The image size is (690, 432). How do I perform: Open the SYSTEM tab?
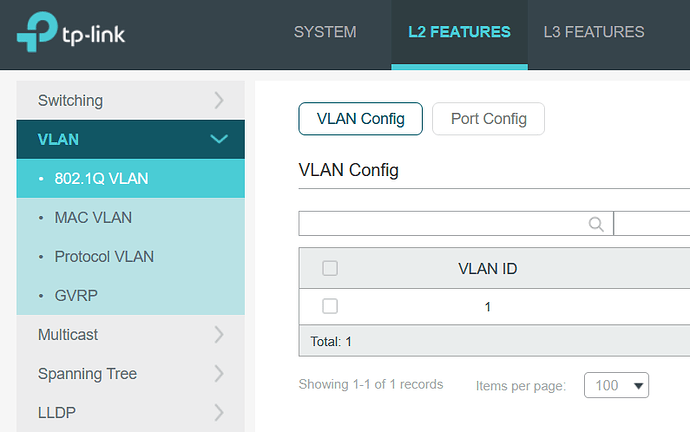point(325,32)
